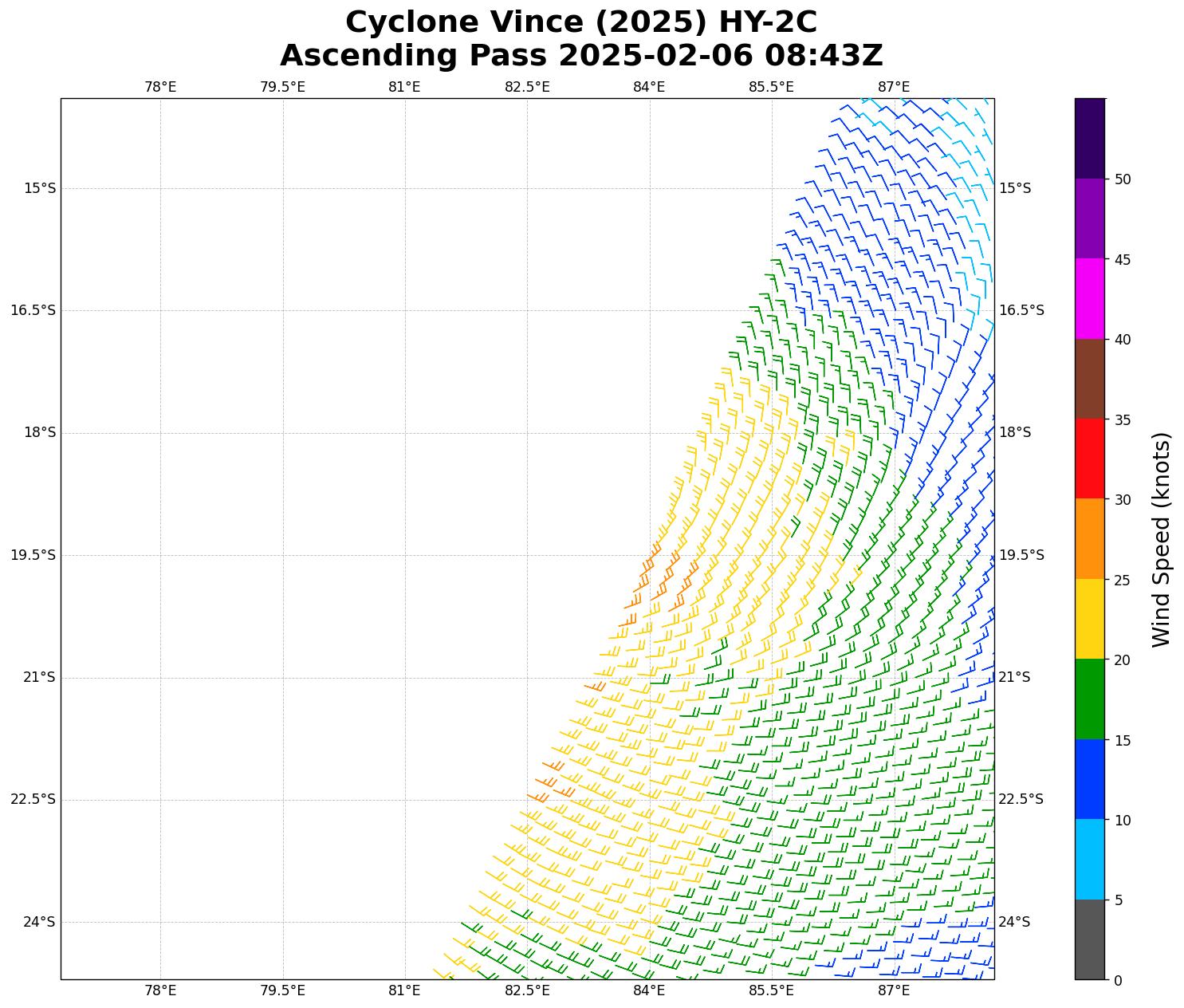Click the orange 25–30 knot colorbar segment
The height and width of the screenshot is (1008, 1184).
point(1089,538)
